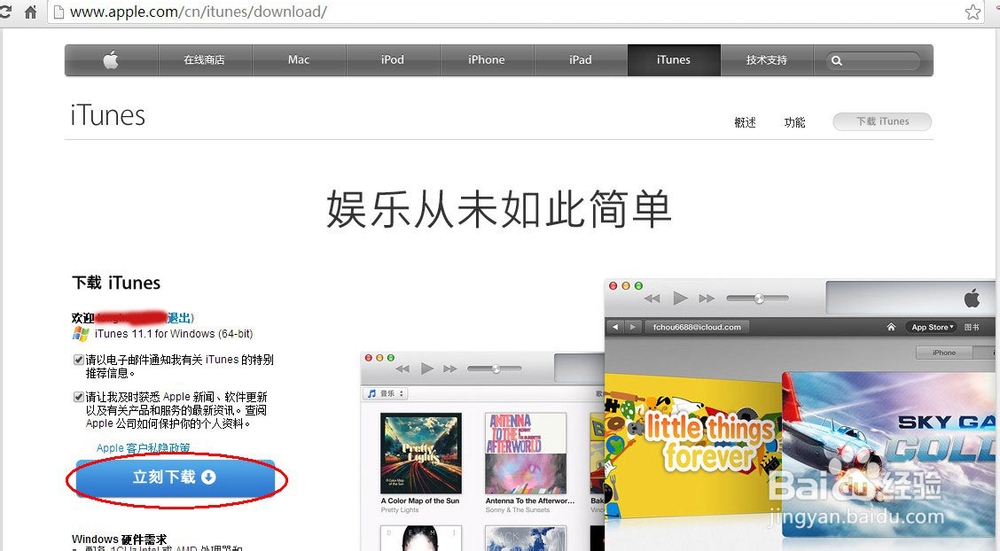Uncheck the Apple news and updates checkbox
This screenshot has height=551, width=1000.
78,397
